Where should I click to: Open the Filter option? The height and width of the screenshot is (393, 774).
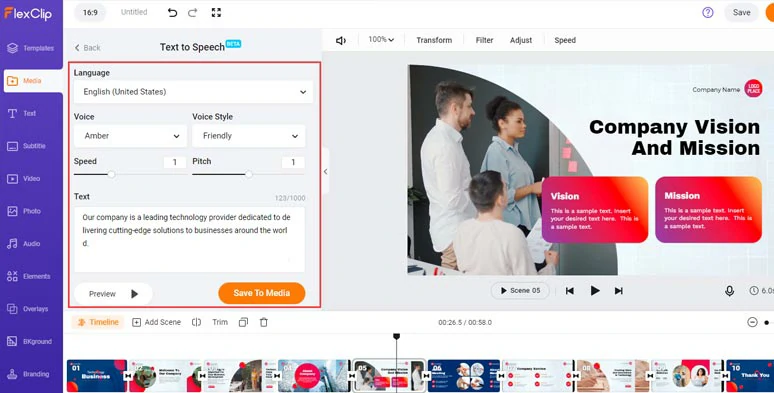[484, 40]
